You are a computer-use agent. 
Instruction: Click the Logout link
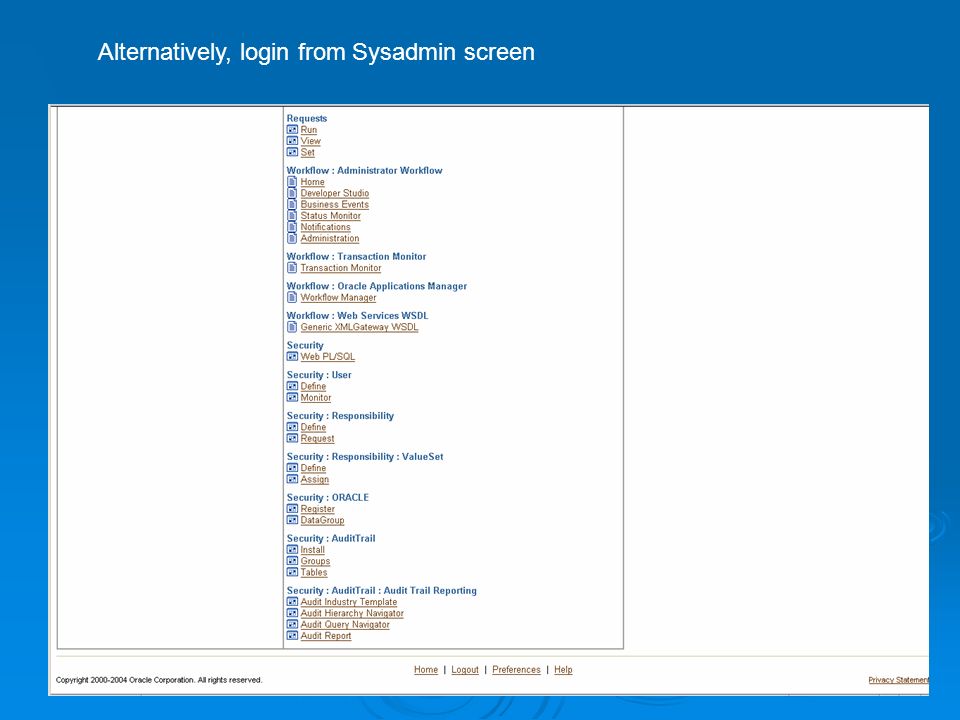click(465, 670)
